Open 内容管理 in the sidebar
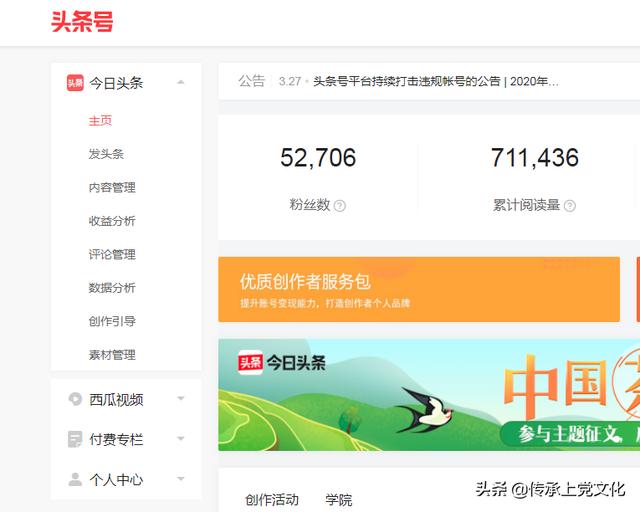 click(112, 188)
